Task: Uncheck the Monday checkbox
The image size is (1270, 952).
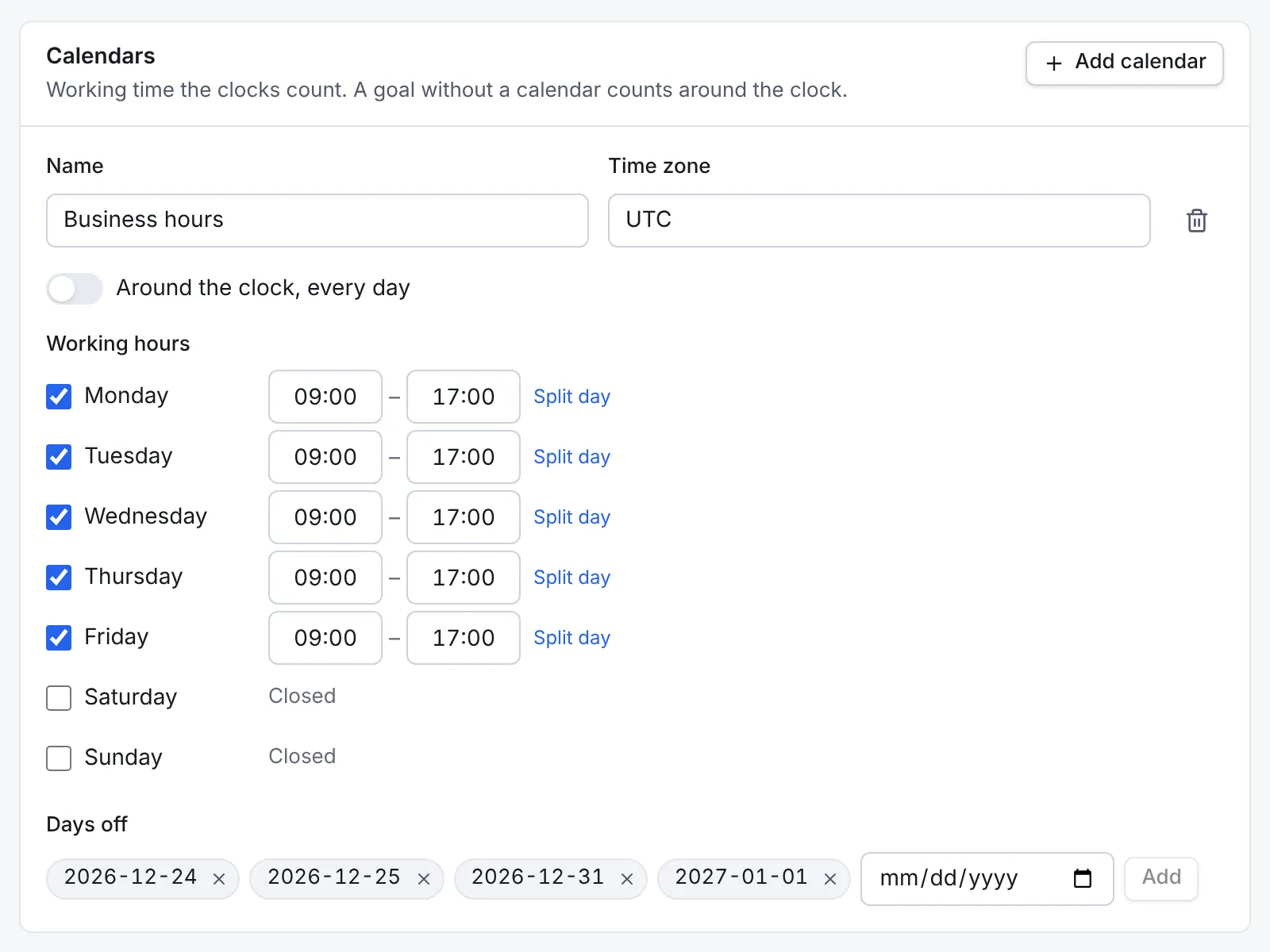Action: click(x=59, y=397)
